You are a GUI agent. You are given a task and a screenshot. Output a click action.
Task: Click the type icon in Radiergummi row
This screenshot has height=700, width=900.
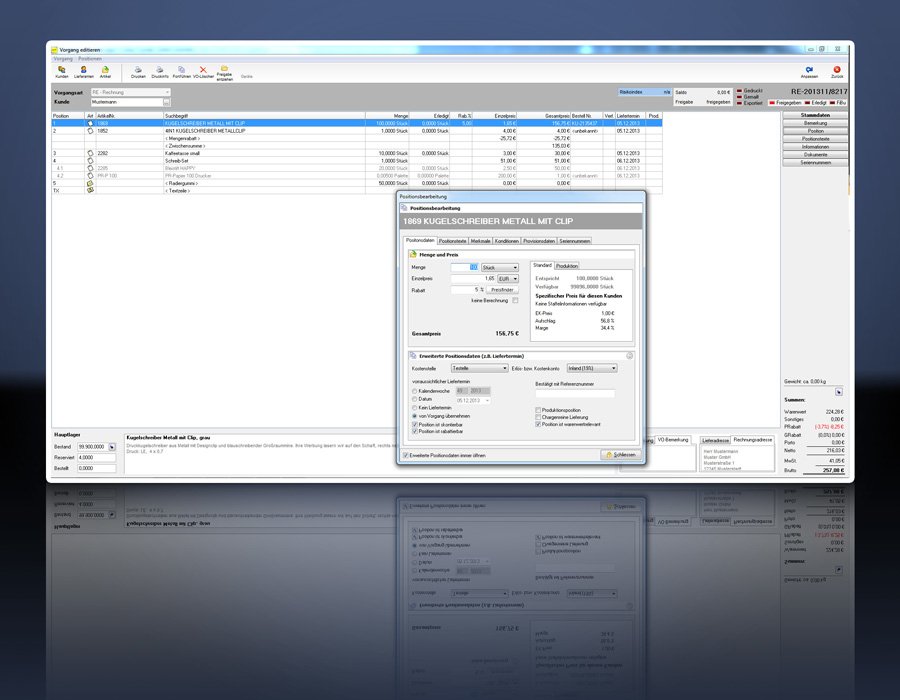point(90,183)
